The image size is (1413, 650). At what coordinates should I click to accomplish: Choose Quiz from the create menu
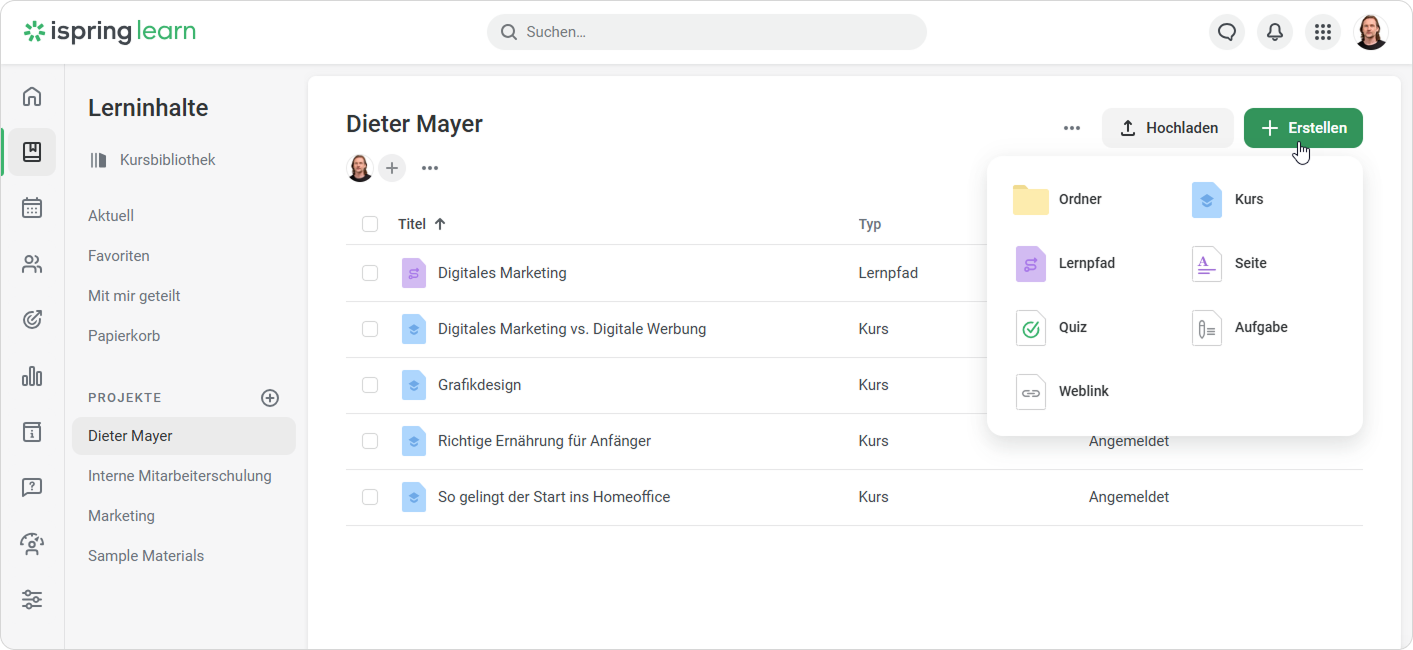(x=1072, y=327)
